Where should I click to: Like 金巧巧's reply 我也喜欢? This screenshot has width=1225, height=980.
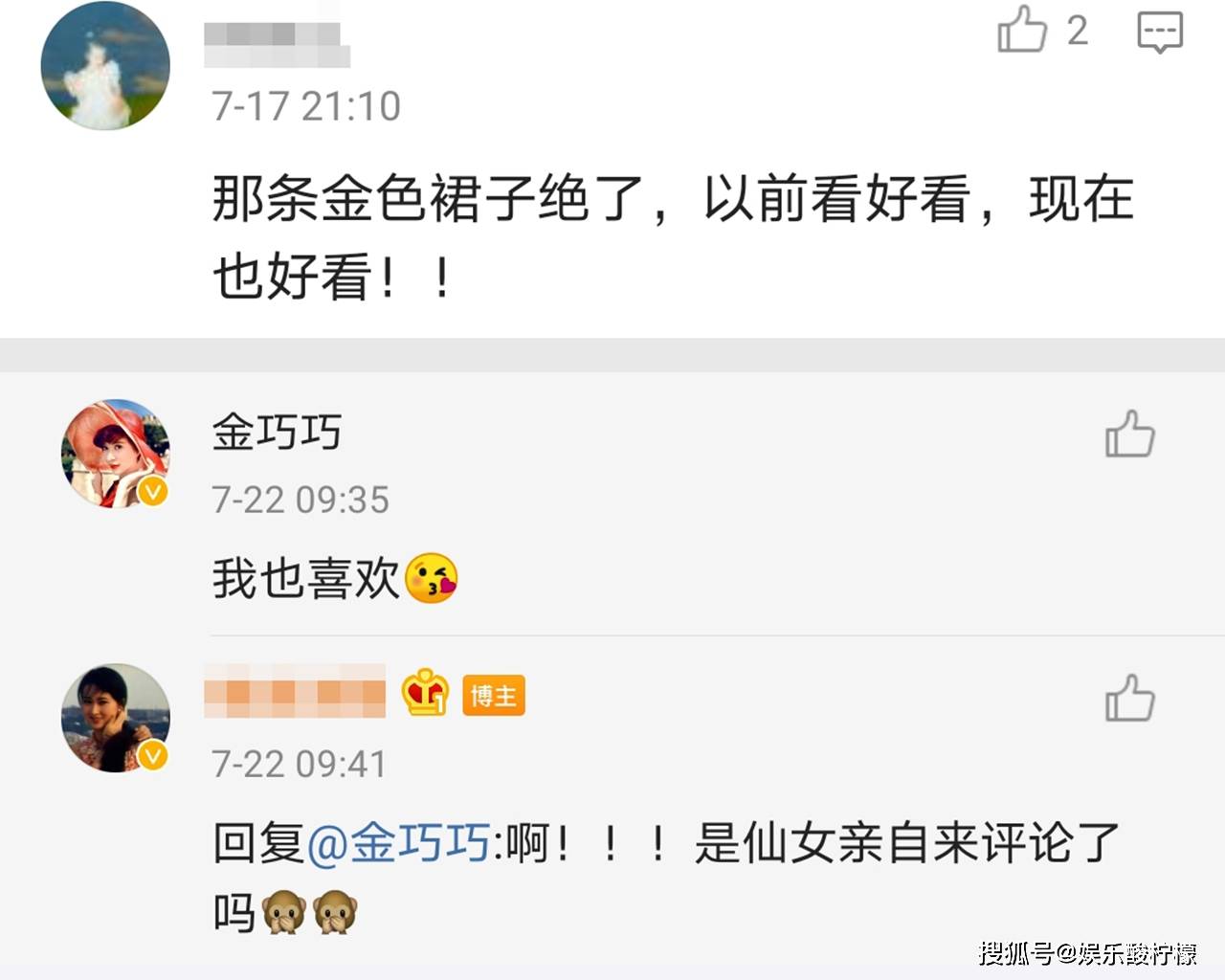click(x=1130, y=434)
